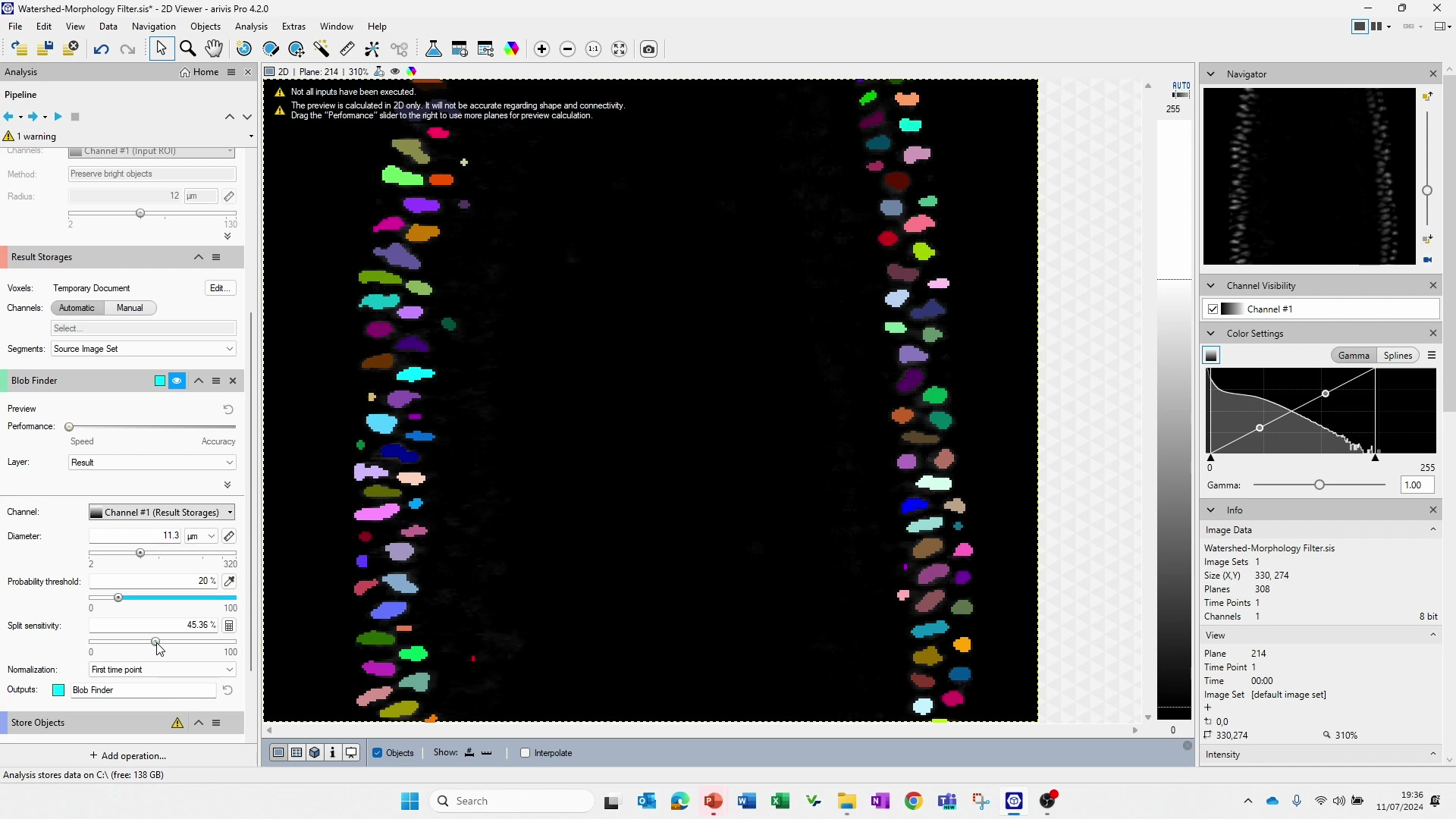
Task: Take a snapshot with the camera icon
Action: tap(649, 49)
